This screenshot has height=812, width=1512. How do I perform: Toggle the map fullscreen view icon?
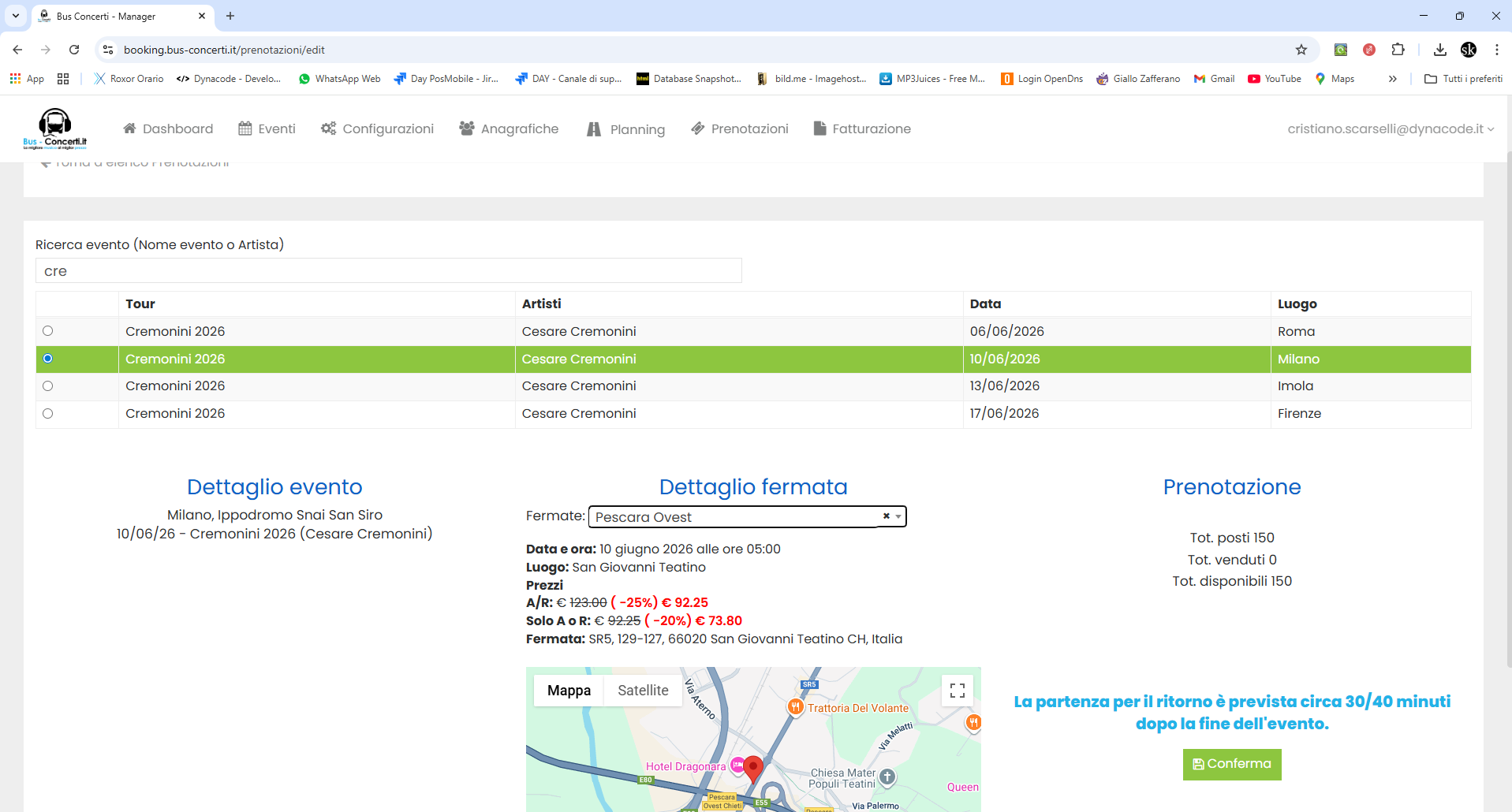tap(958, 691)
